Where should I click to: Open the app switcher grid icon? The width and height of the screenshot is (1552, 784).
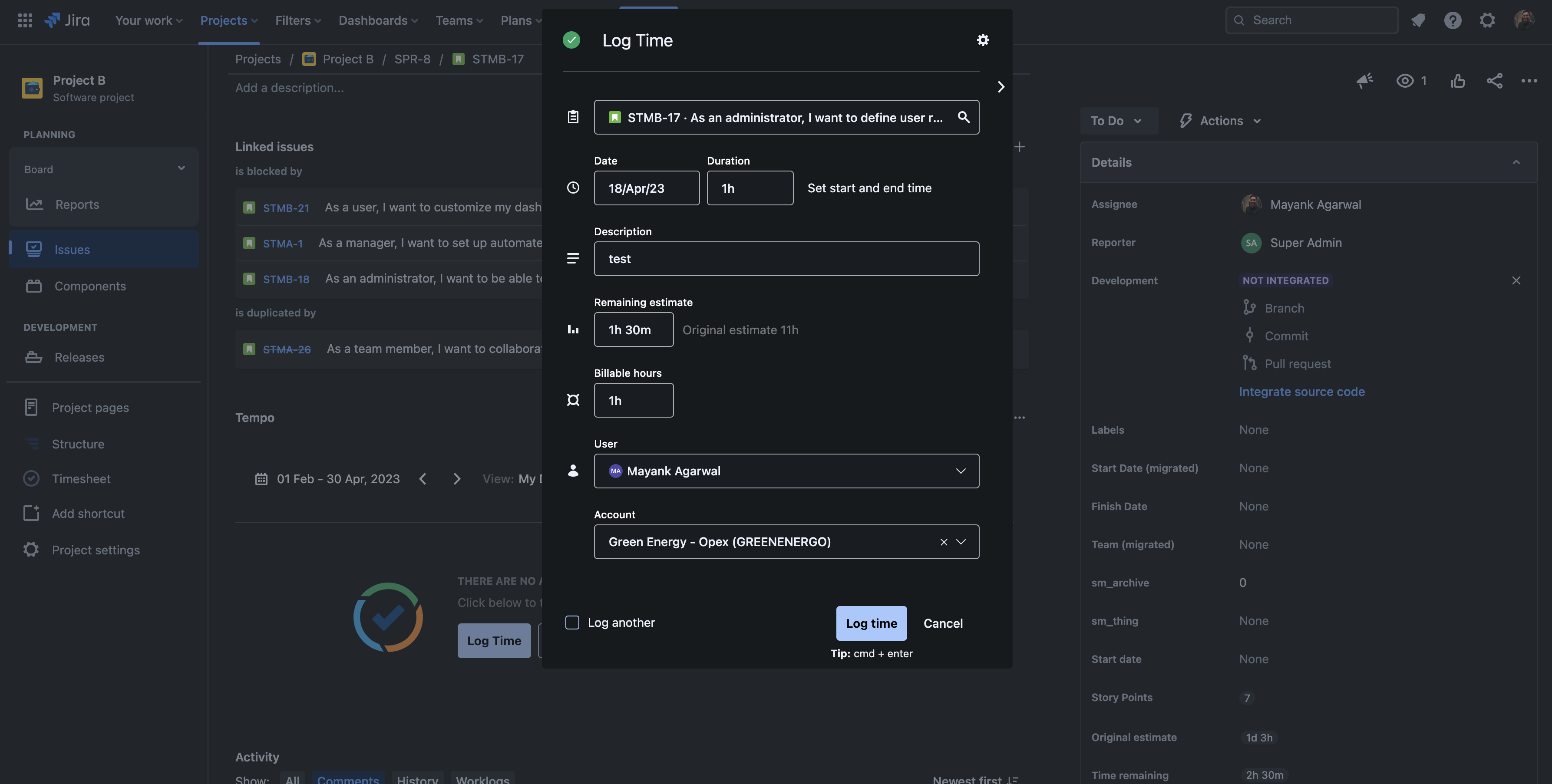coord(25,20)
